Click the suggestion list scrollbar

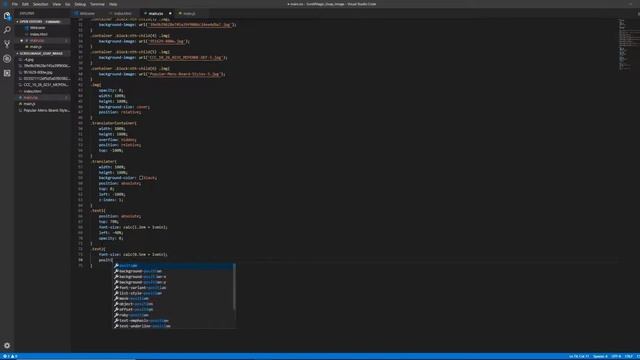[x=234, y=287]
